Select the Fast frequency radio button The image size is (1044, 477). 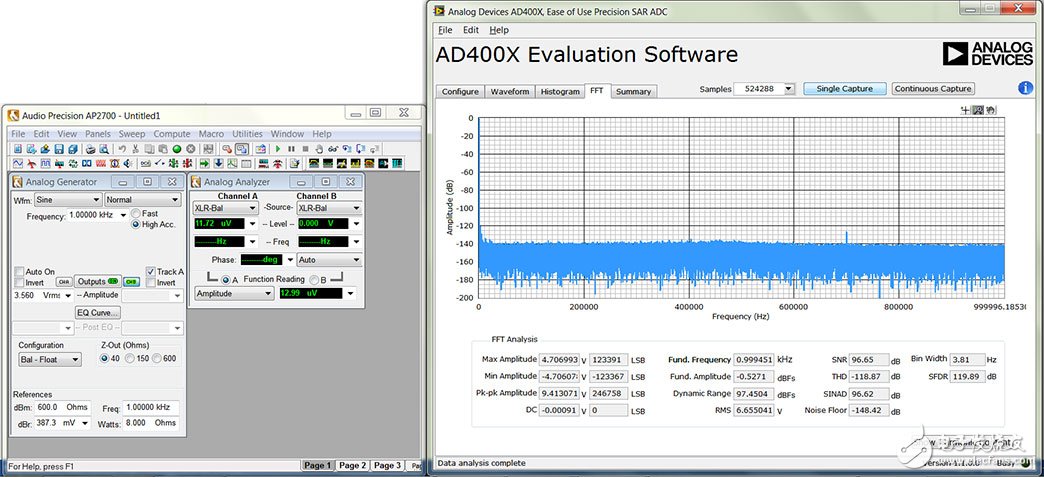(x=135, y=213)
